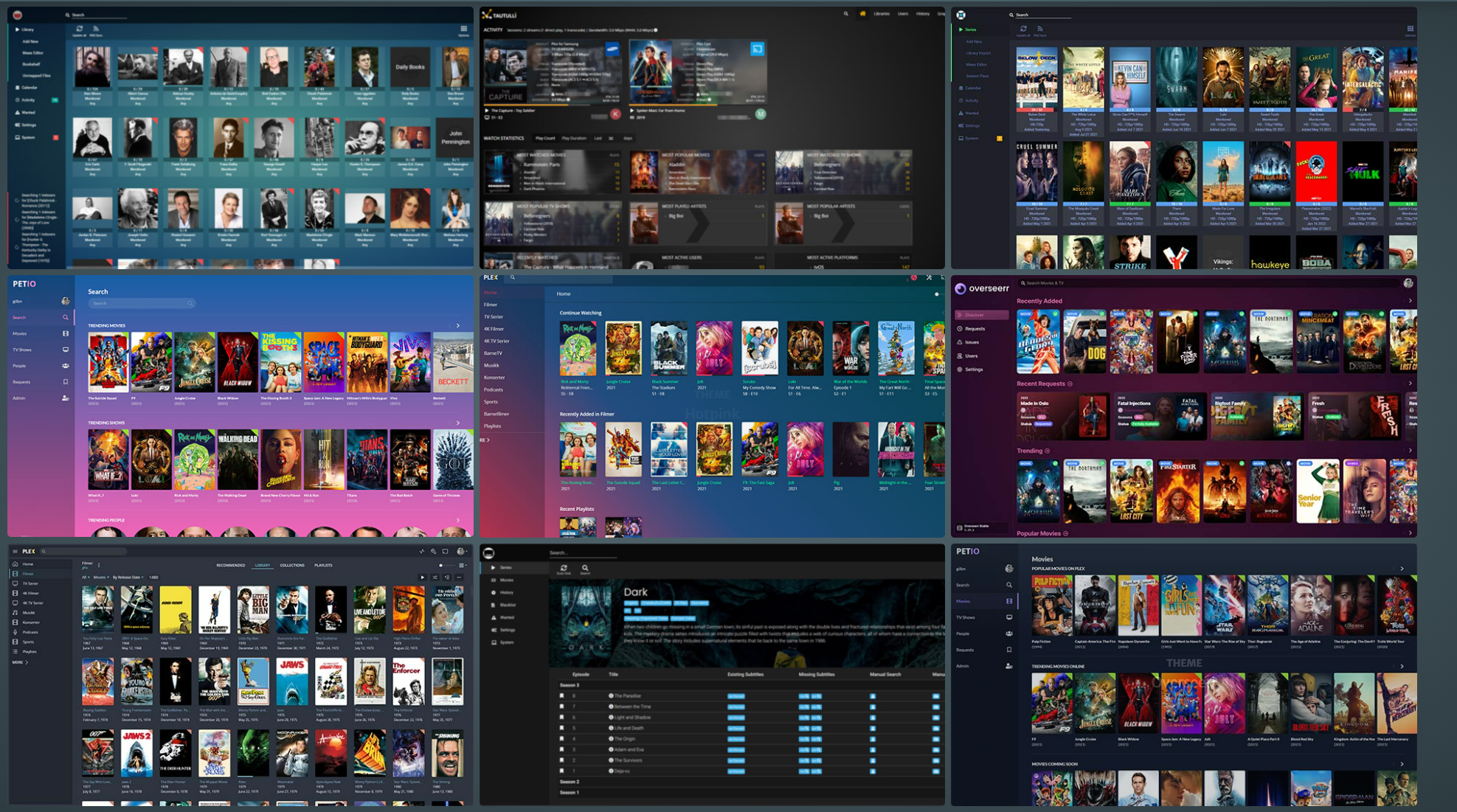
Task: Click the Recent Requests heading link
Action: [x=1040, y=384]
